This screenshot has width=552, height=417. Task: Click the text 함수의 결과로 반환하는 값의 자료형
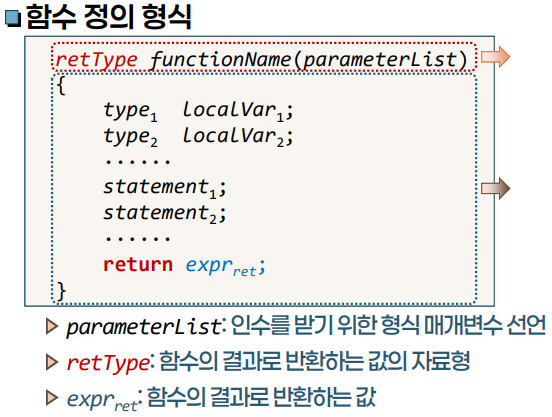[x=314, y=361]
